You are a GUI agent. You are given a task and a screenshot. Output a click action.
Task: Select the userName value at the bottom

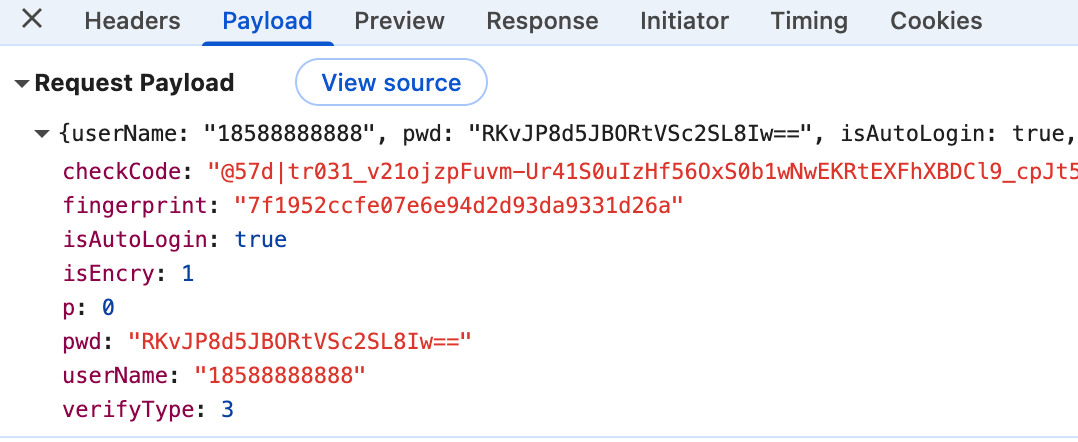(x=280, y=376)
